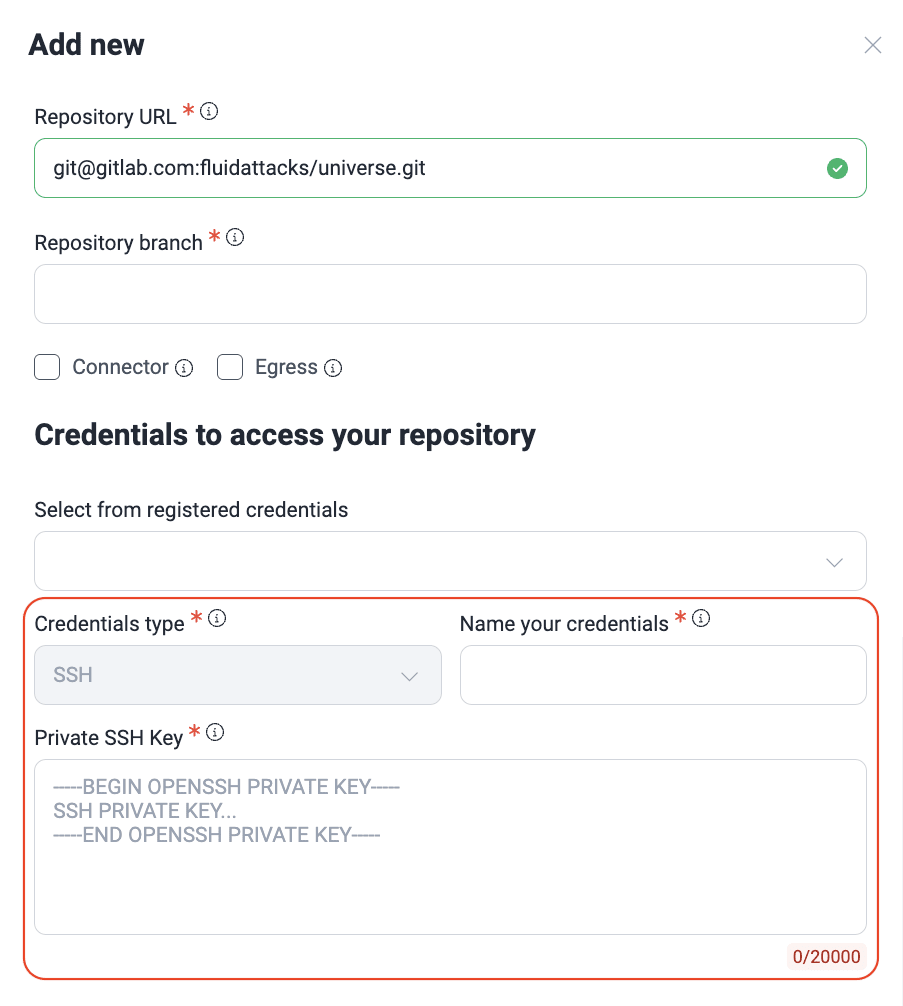Focus the Repository URL field
Screen dimensions: 903x1006
pos(430,168)
